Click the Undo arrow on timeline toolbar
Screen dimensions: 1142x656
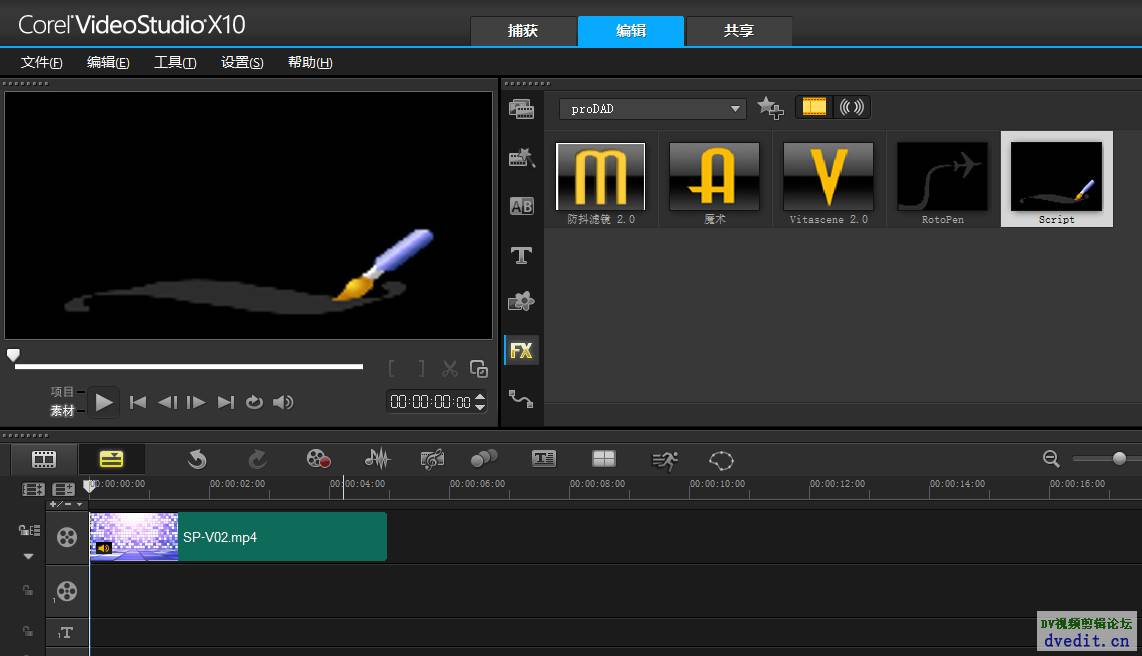coord(197,459)
